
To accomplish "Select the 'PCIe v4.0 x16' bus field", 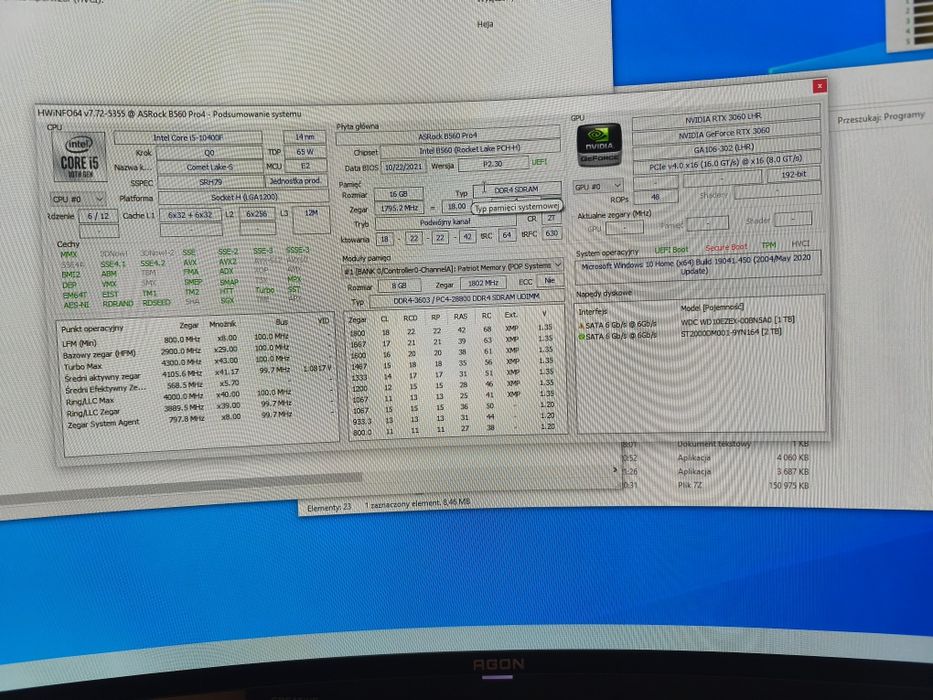I will tap(727, 163).
